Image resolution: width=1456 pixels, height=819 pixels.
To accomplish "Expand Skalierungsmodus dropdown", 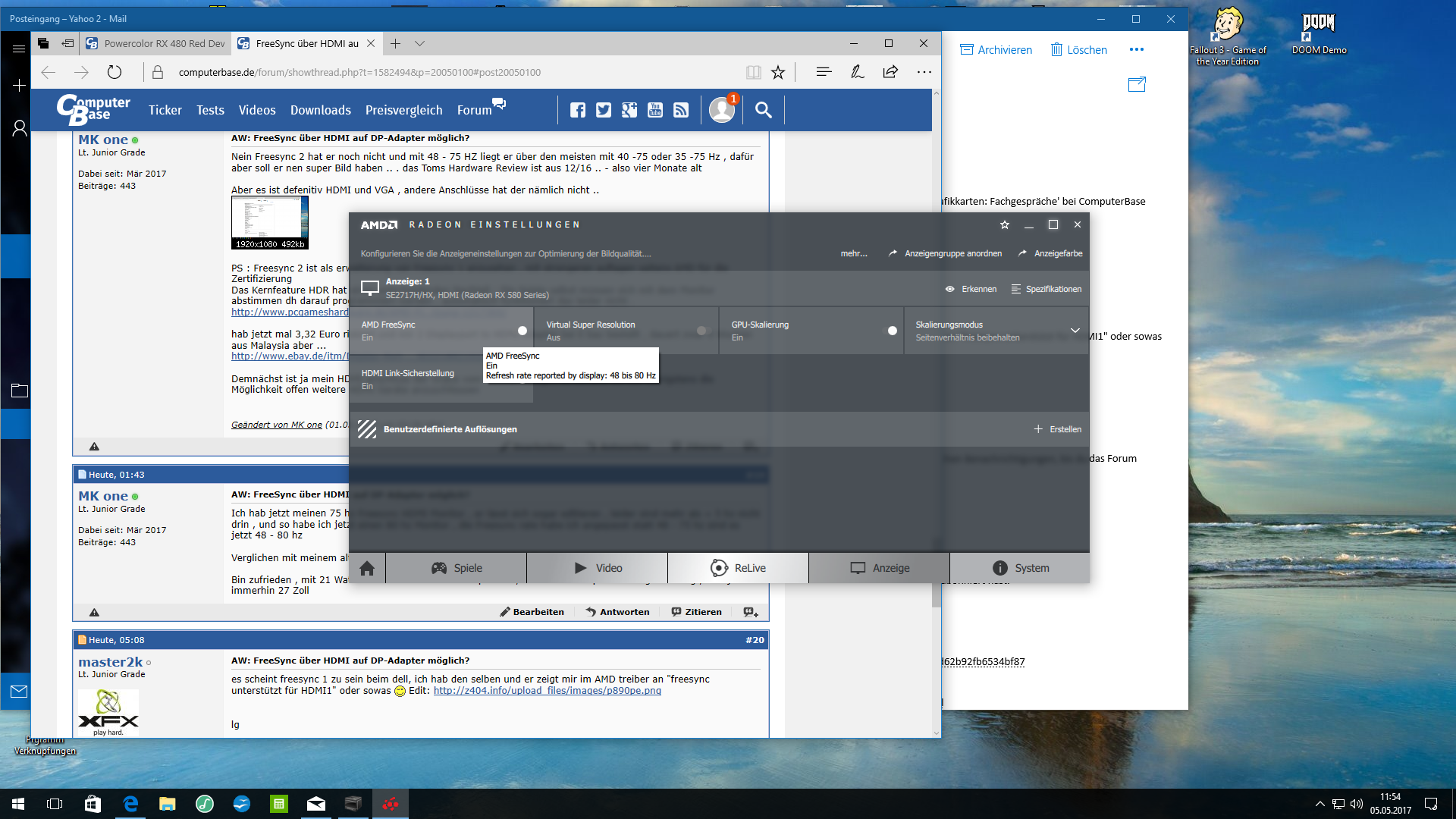I will coord(1075,331).
